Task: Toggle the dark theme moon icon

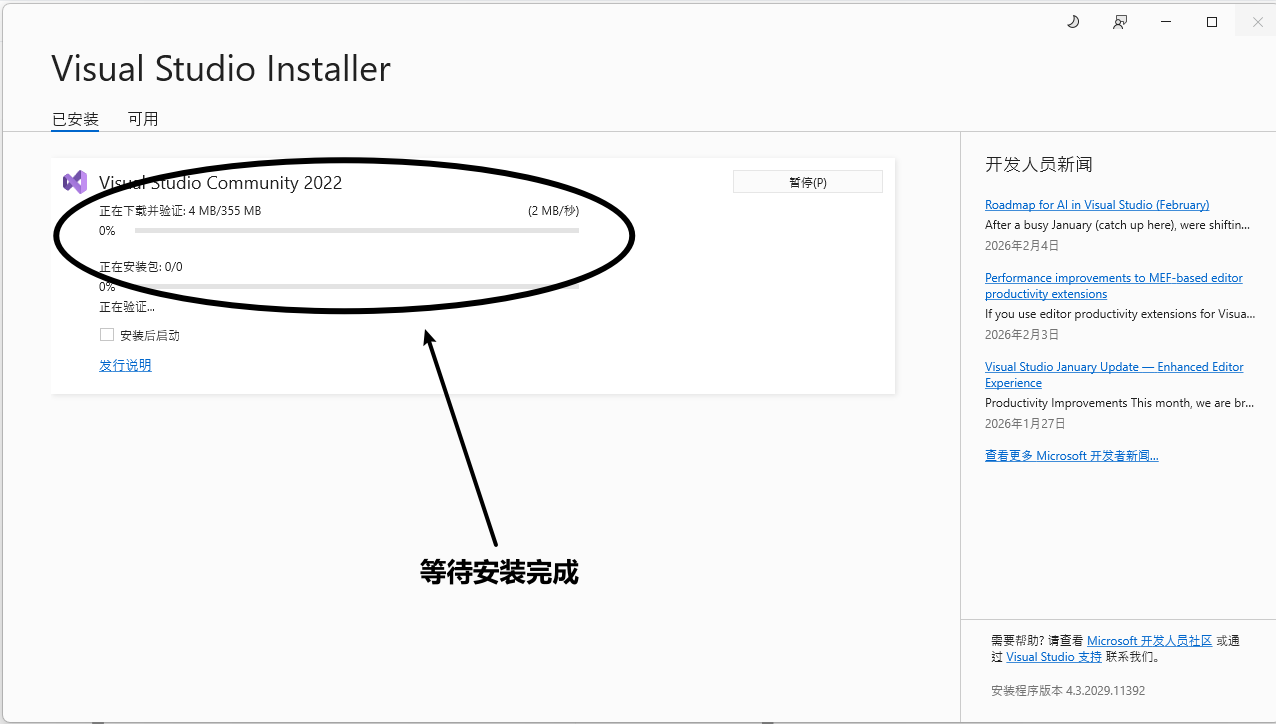Action: coord(1073,22)
